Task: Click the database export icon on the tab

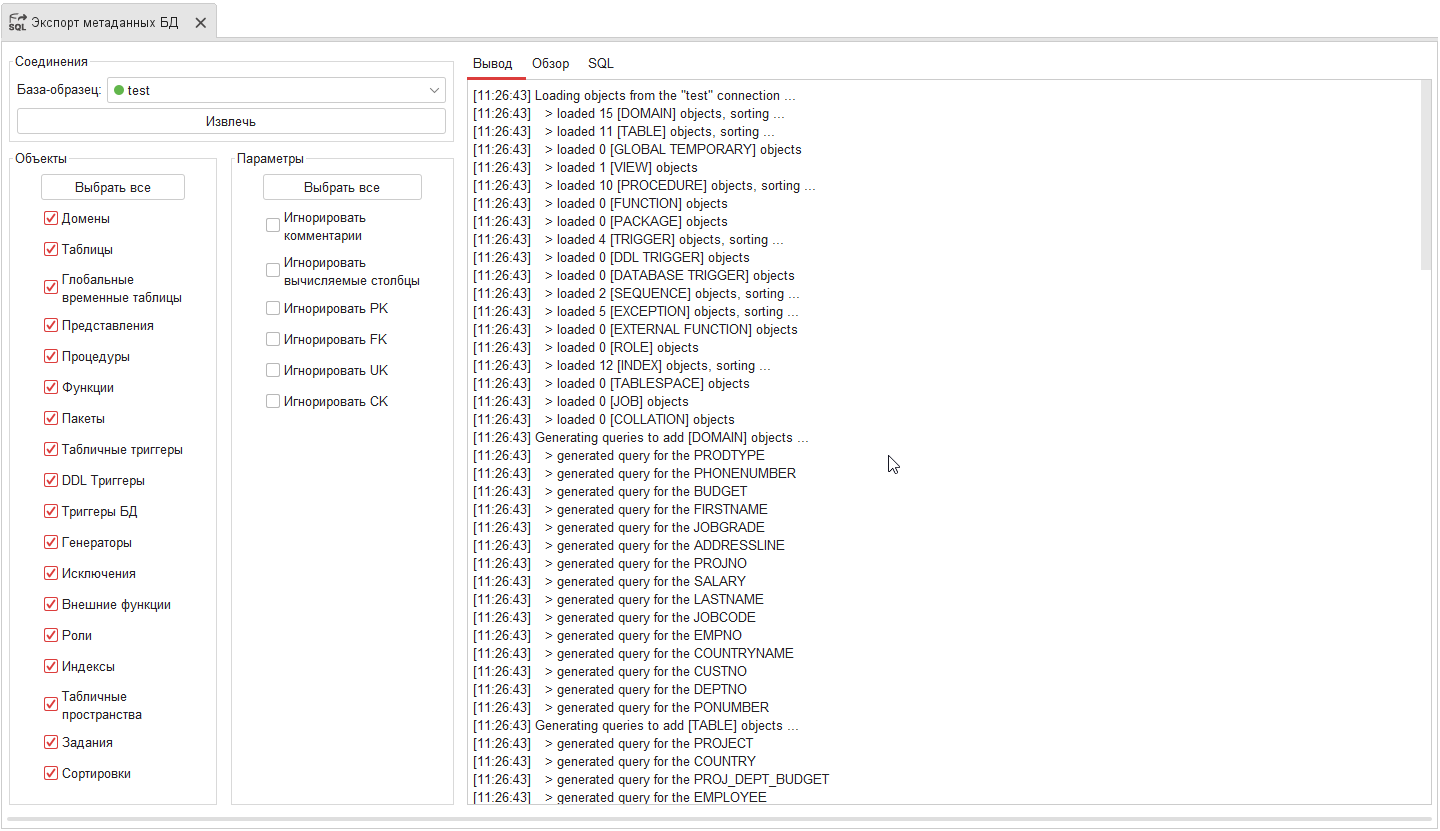Action: 17,20
